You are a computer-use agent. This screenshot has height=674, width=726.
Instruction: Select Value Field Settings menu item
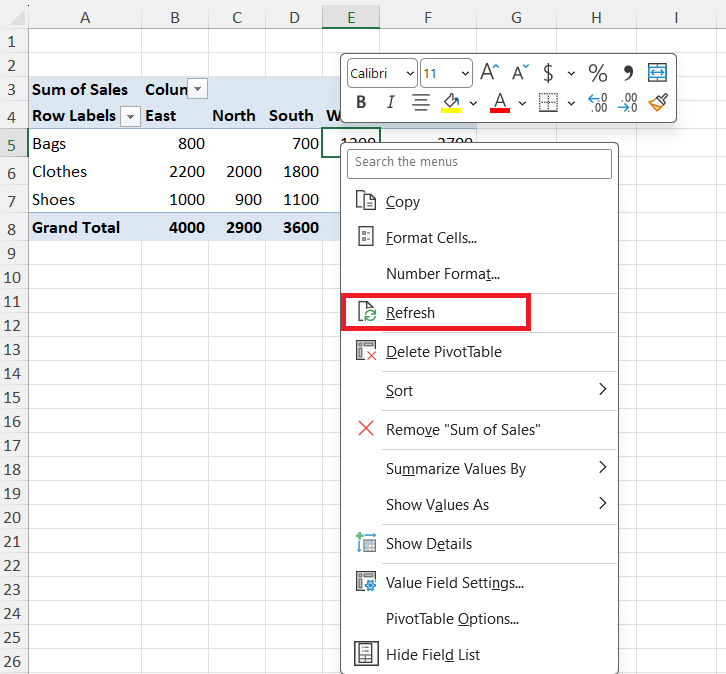(x=454, y=583)
